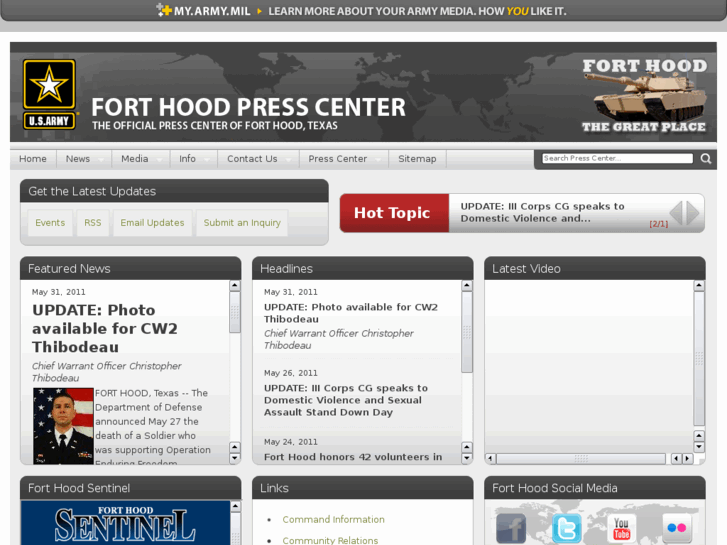727x545 pixels.
Task: Expand the Contact Us menu
Action: coord(258,159)
